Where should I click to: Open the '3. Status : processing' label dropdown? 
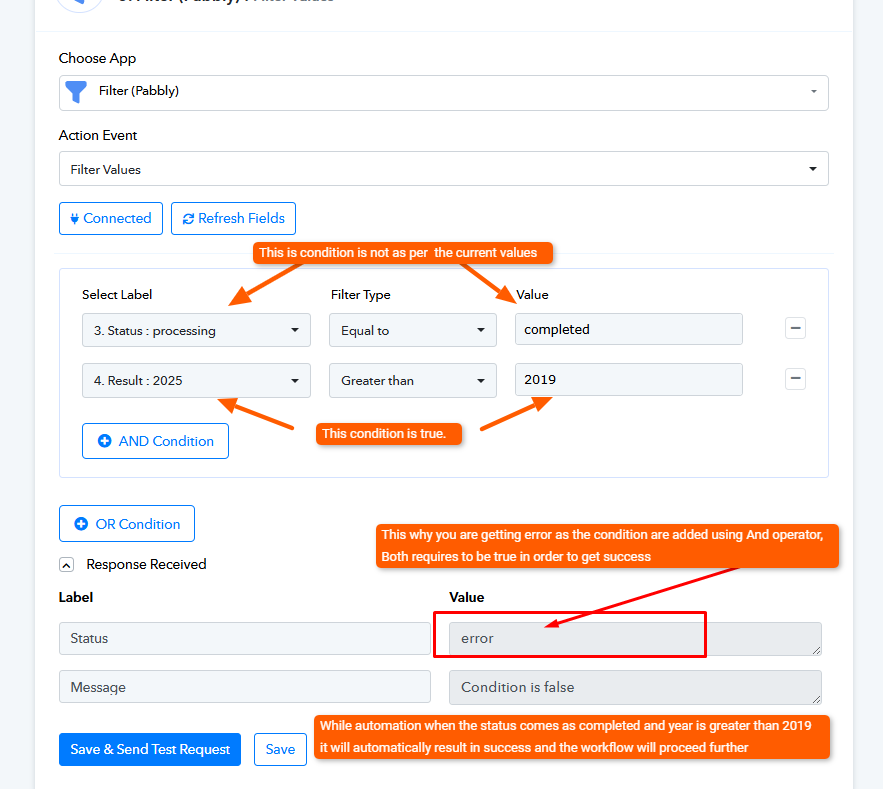coord(196,330)
